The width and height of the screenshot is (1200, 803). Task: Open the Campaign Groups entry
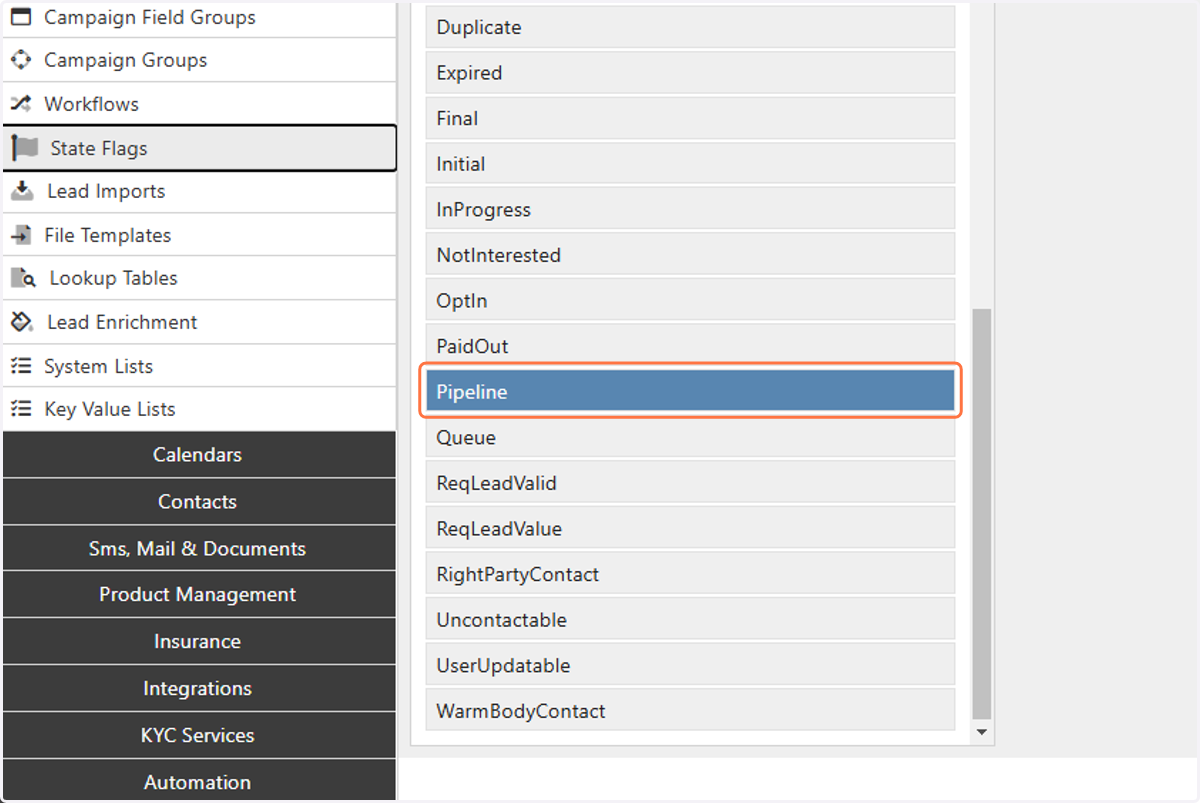pyautogui.click(x=199, y=60)
